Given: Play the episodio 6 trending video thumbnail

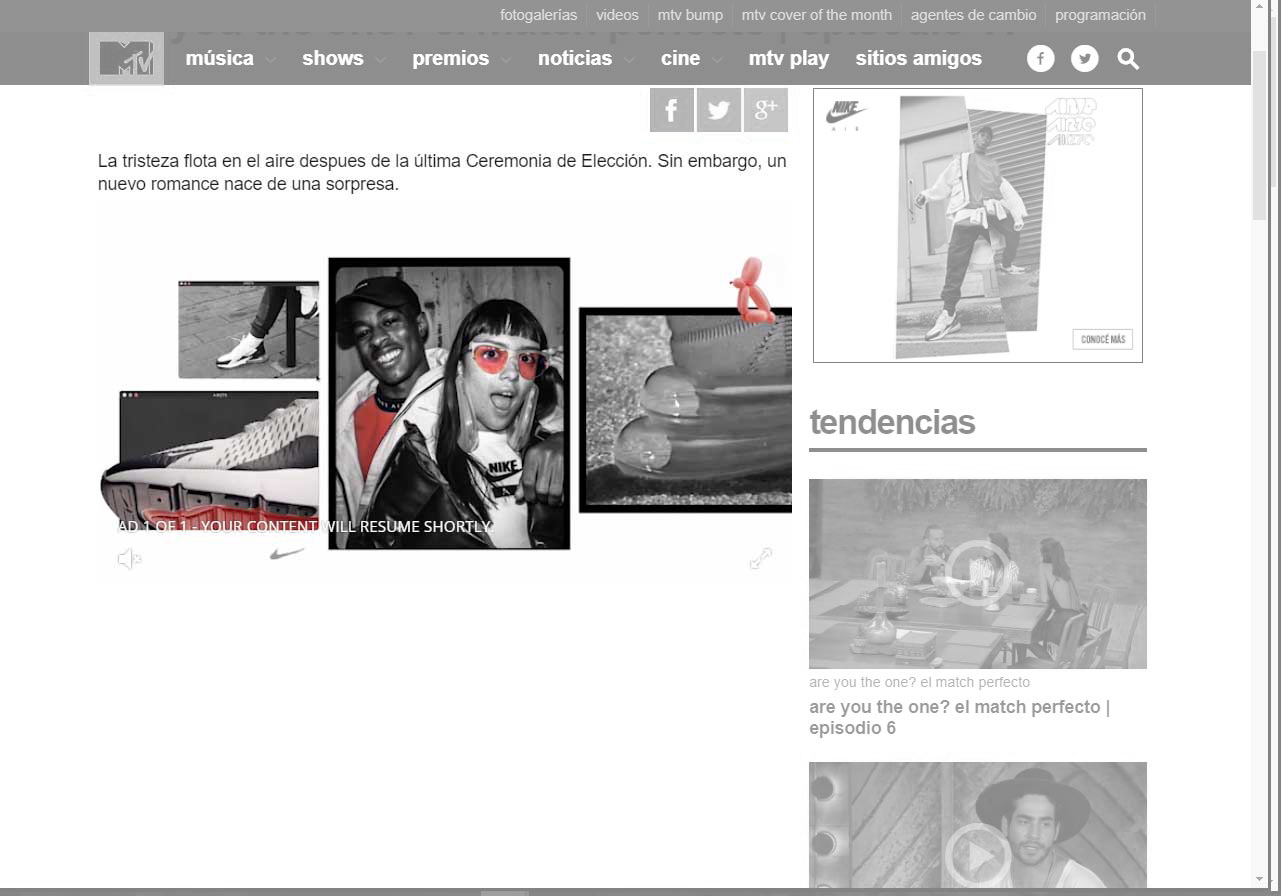Looking at the screenshot, I should tap(977, 573).
